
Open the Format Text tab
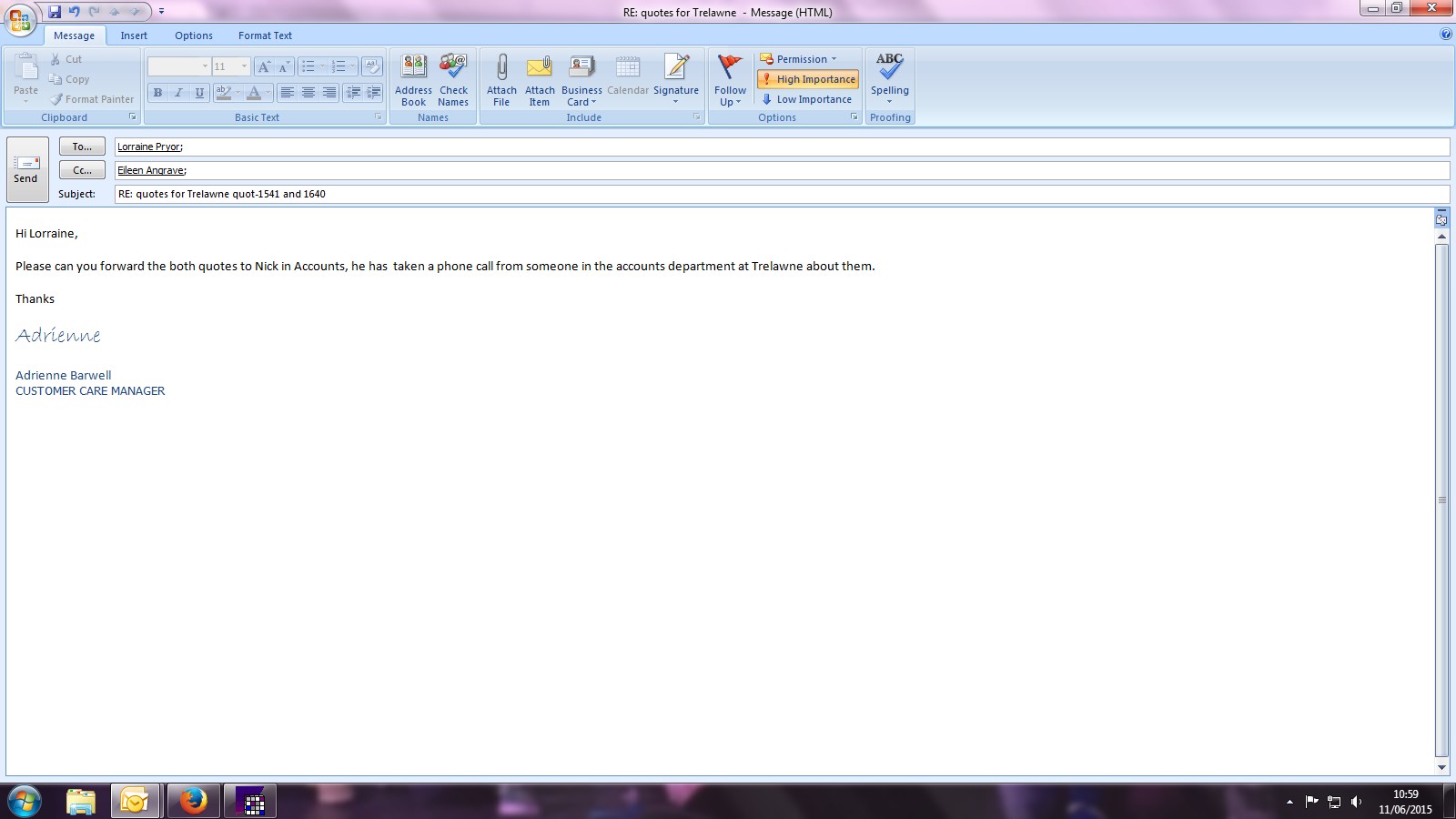[265, 35]
